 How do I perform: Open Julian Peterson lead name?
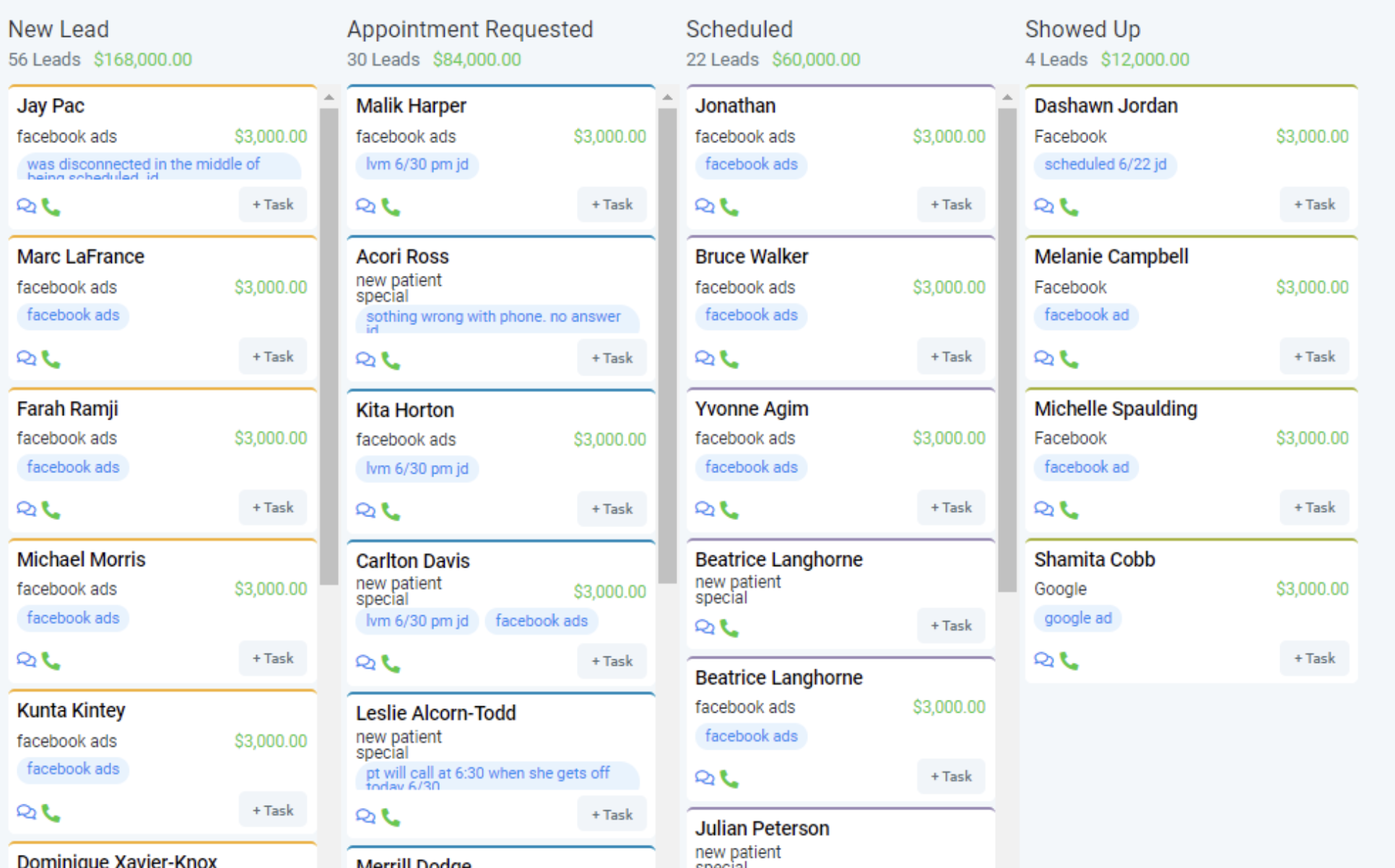click(762, 828)
